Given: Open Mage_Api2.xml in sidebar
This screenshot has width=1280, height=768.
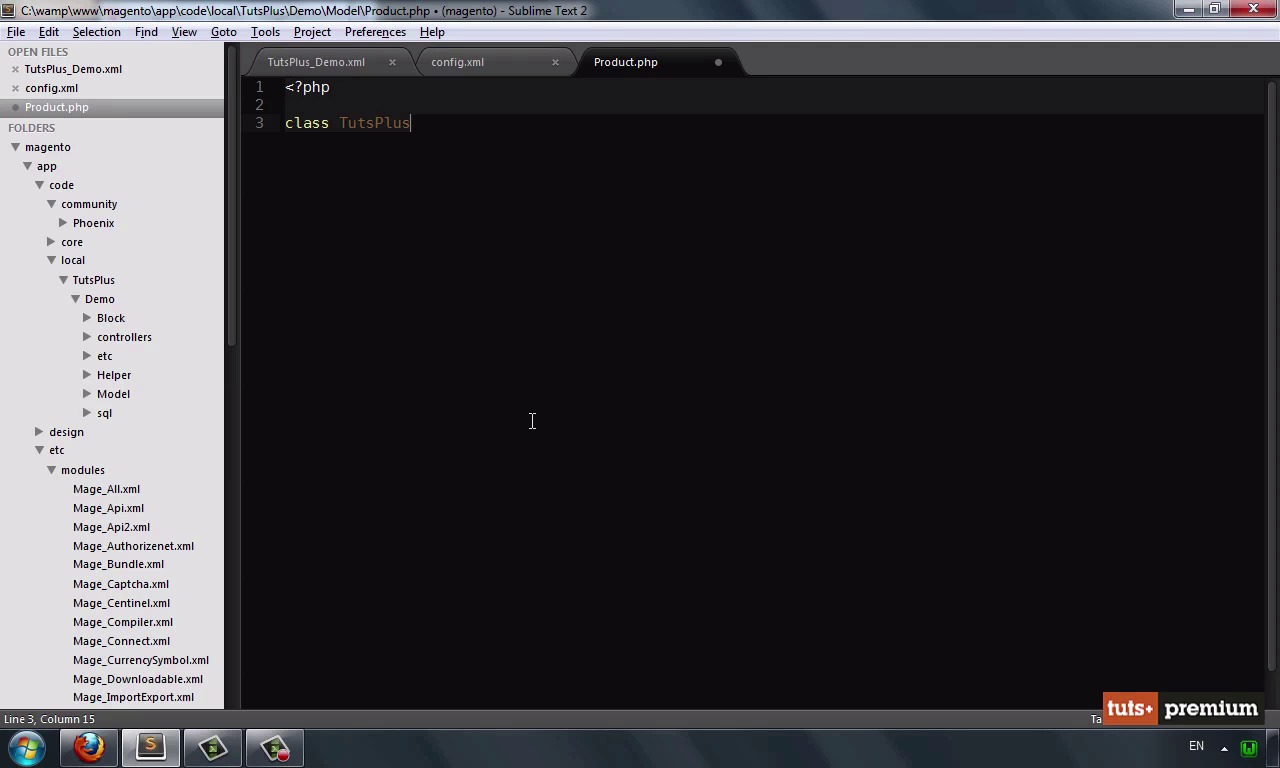Looking at the screenshot, I should click(111, 527).
